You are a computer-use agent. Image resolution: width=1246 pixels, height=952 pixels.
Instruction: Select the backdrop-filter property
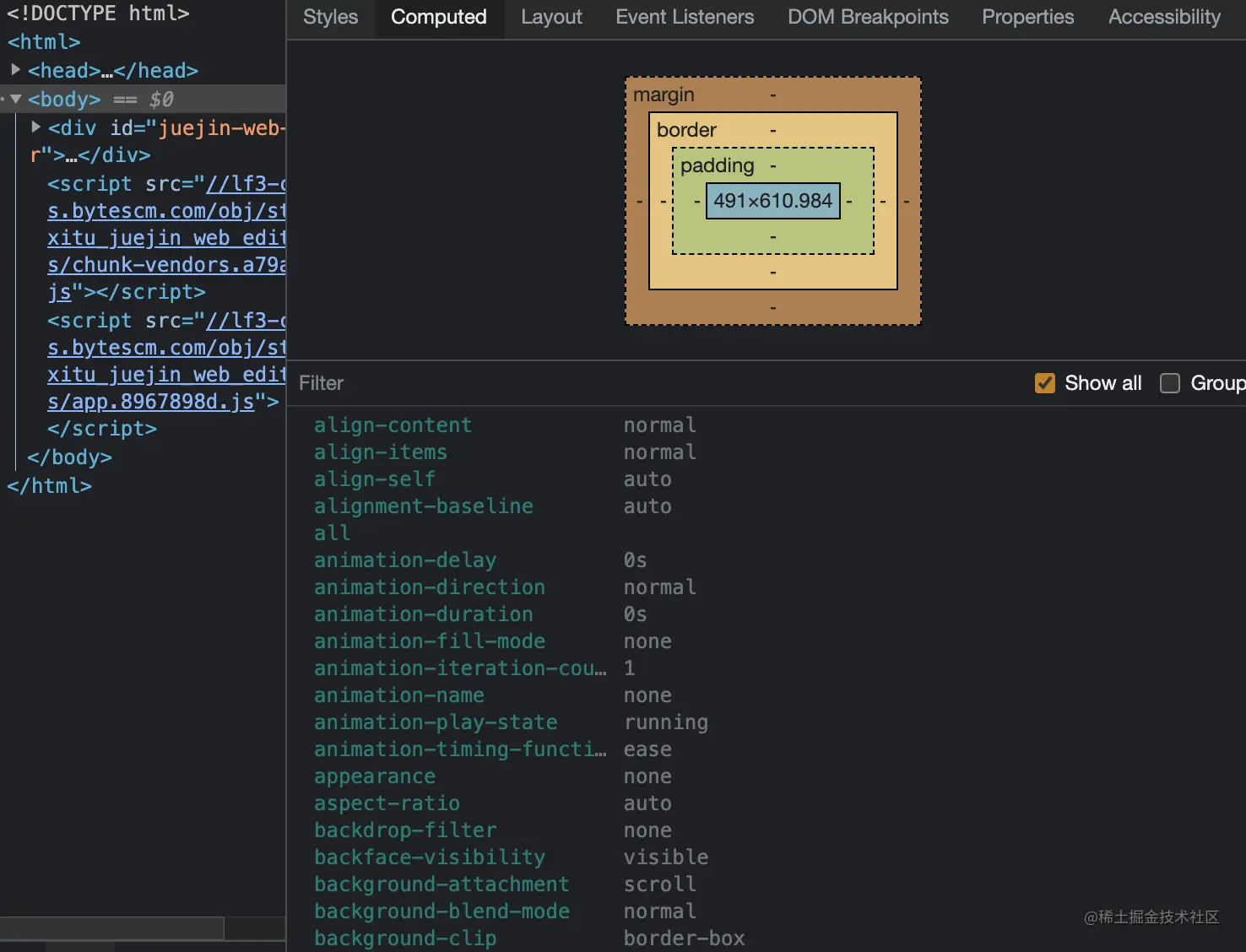(x=405, y=830)
